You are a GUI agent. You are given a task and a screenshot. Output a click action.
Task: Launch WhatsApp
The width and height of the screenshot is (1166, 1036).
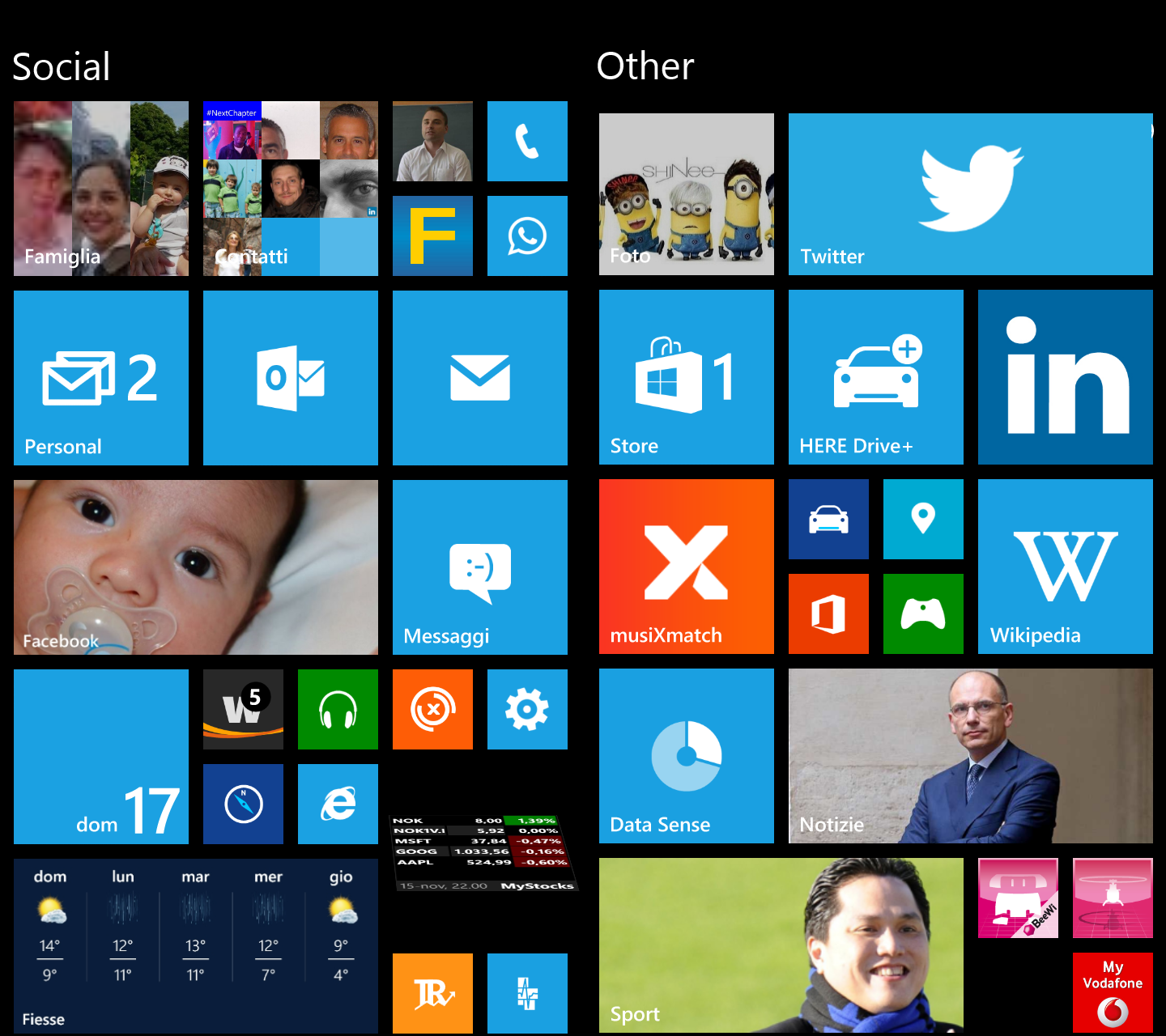[x=527, y=236]
